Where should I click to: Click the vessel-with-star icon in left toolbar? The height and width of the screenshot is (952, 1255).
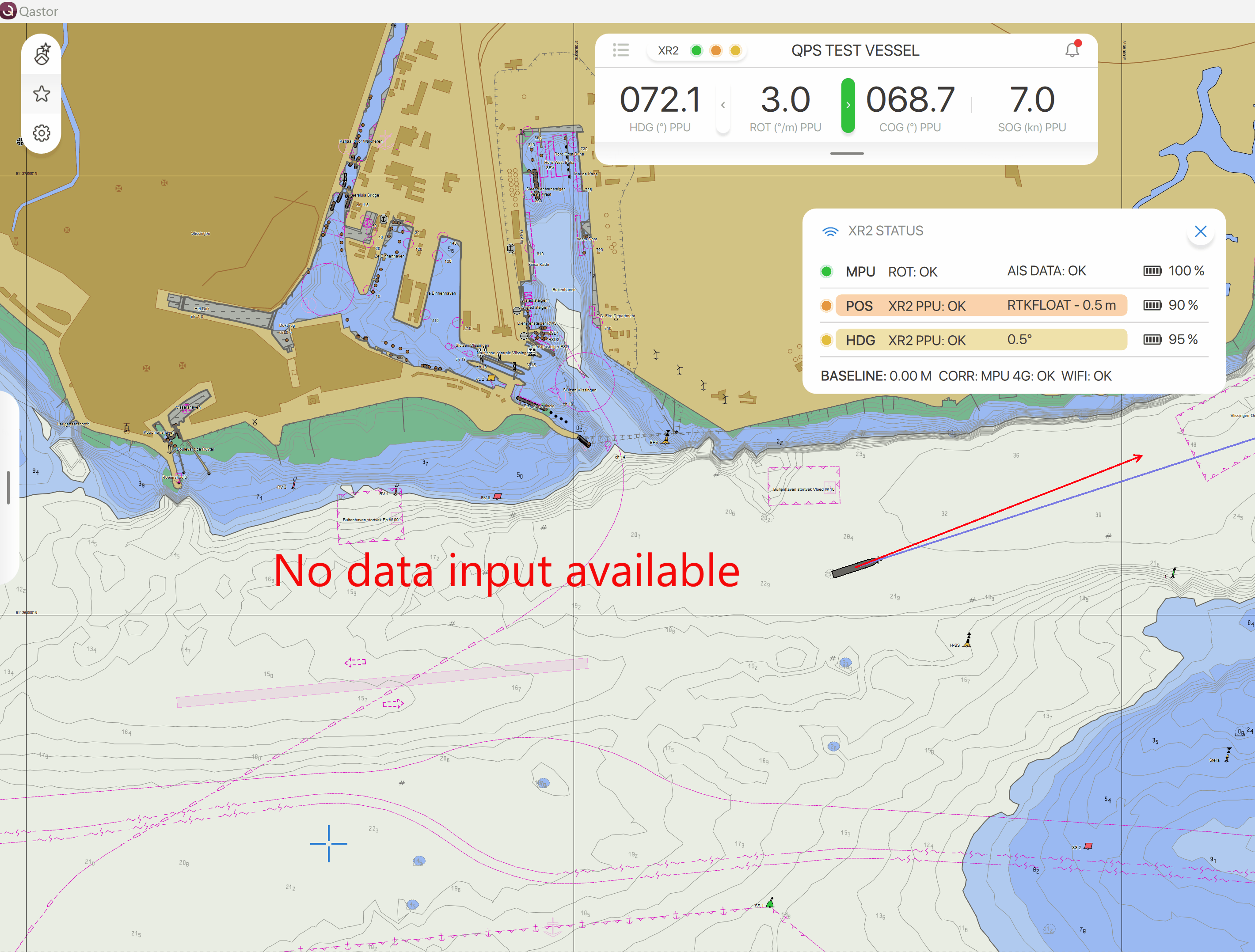point(42,54)
